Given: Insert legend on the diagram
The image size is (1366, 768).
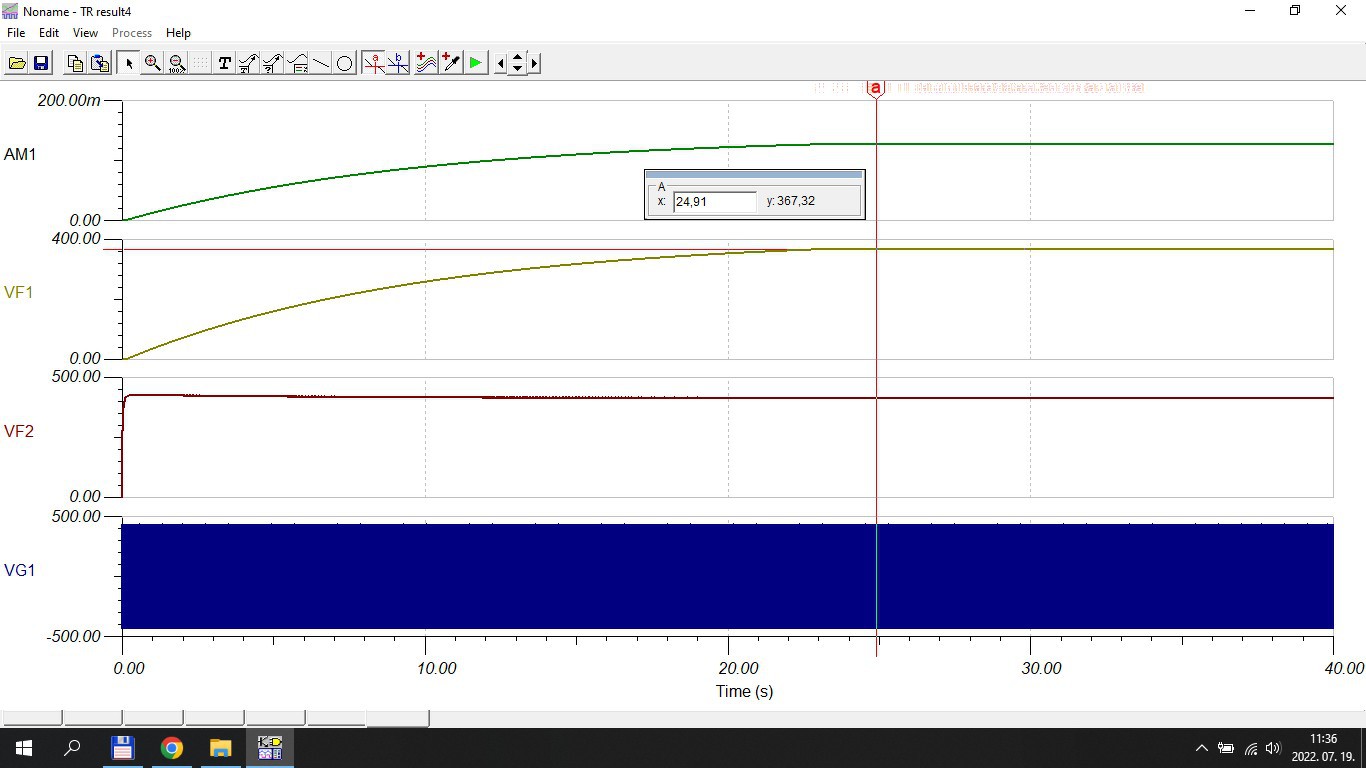Looking at the screenshot, I should click(297, 63).
